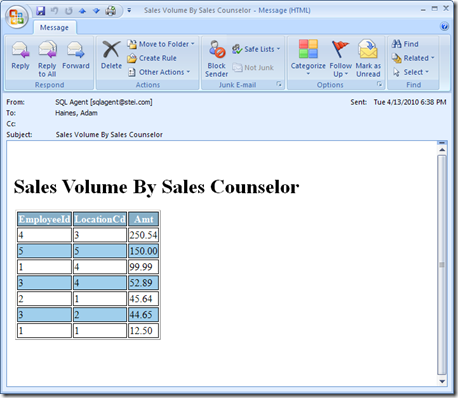Minimize the message window

coord(423,9)
